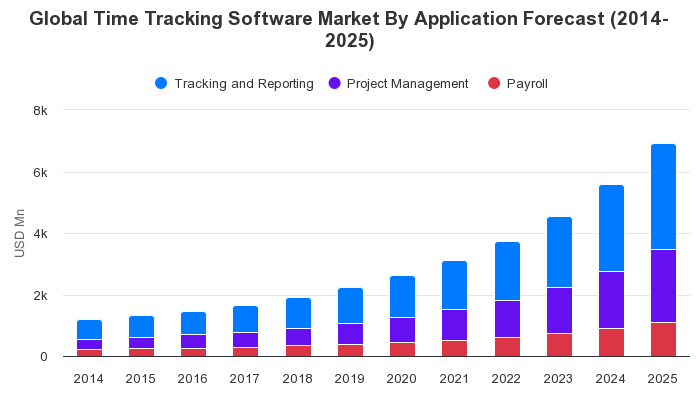This screenshot has width=700, height=400.
Task: Click the USD Mn axis title
Action: pyautogui.click(x=20, y=233)
